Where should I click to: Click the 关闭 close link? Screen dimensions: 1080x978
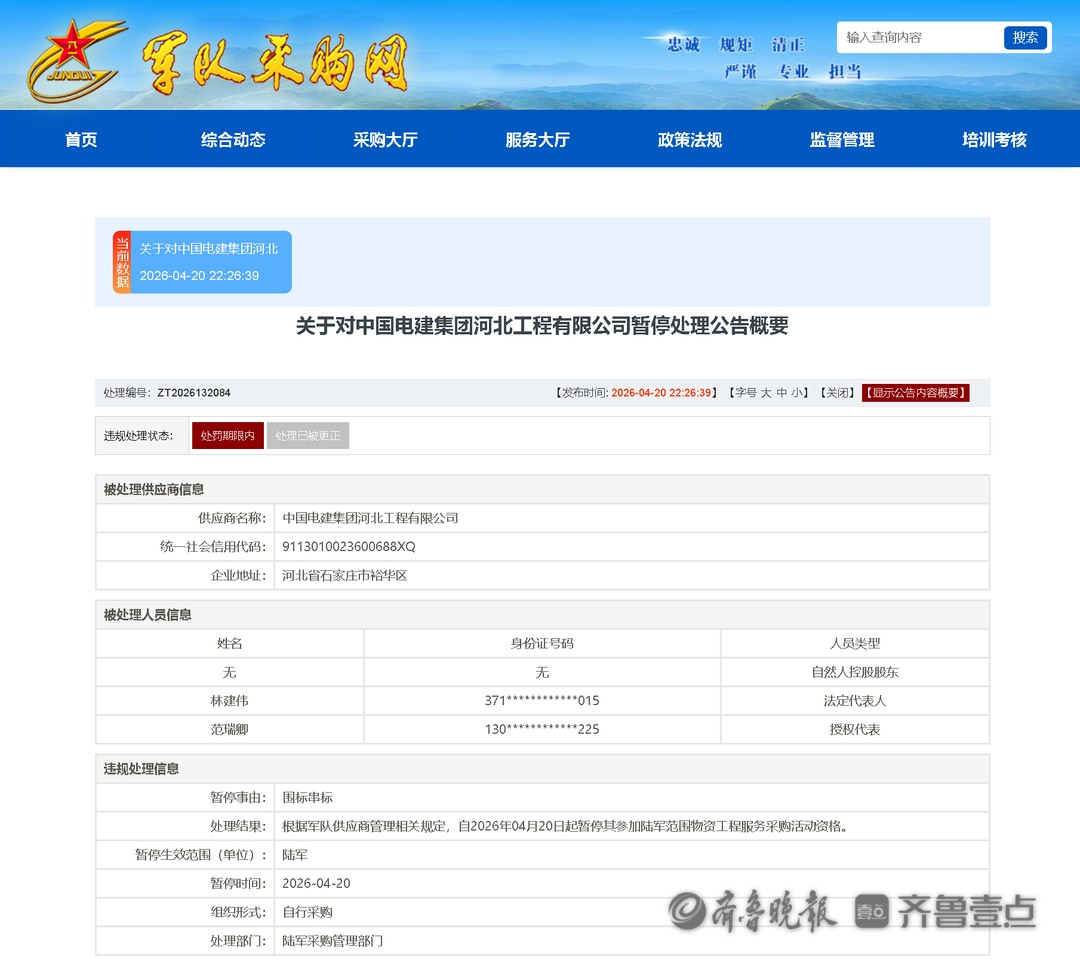point(835,393)
